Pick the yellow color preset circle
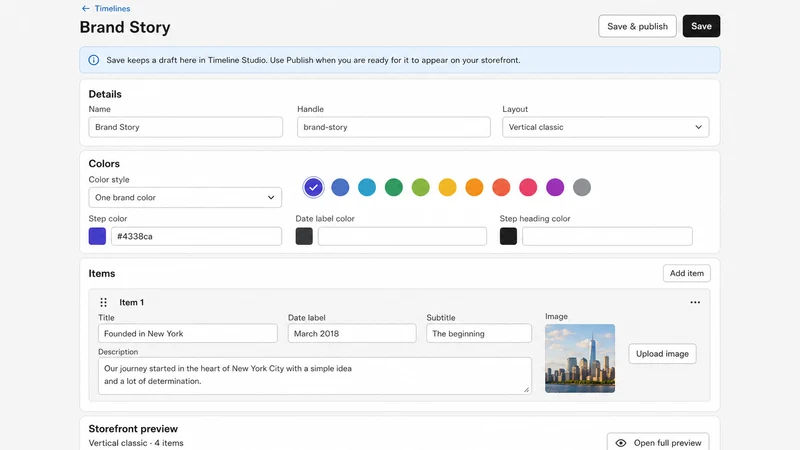This screenshot has height=450, width=800. coord(447,187)
